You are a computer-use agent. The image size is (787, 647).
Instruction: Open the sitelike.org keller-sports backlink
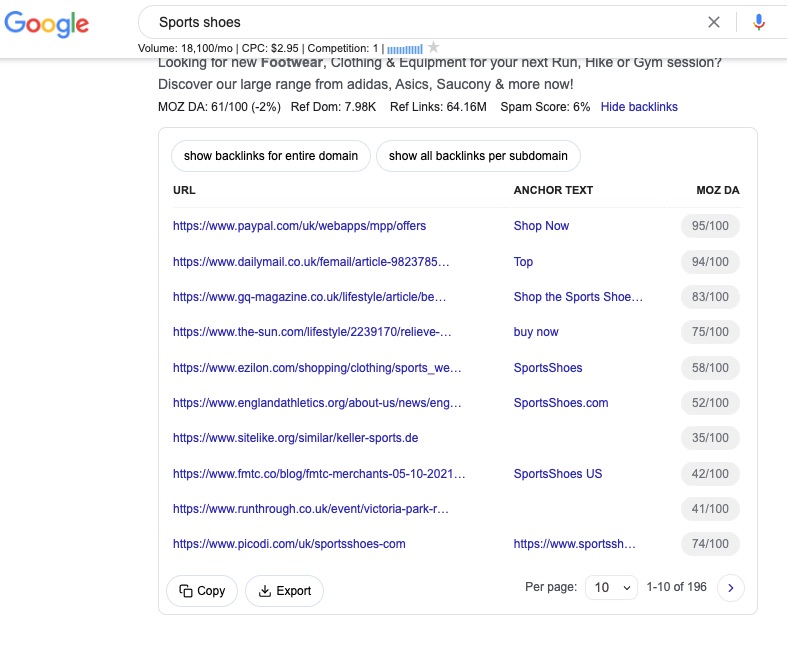tap(295, 438)
